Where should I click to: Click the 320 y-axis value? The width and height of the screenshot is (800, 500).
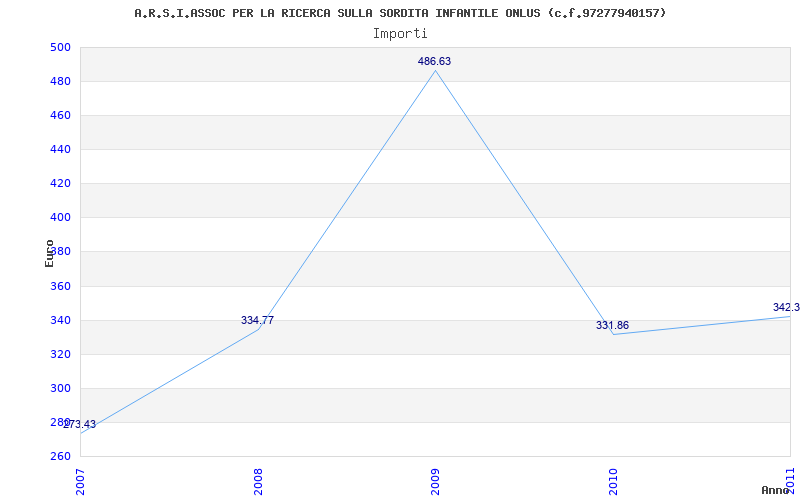point(60,354)
